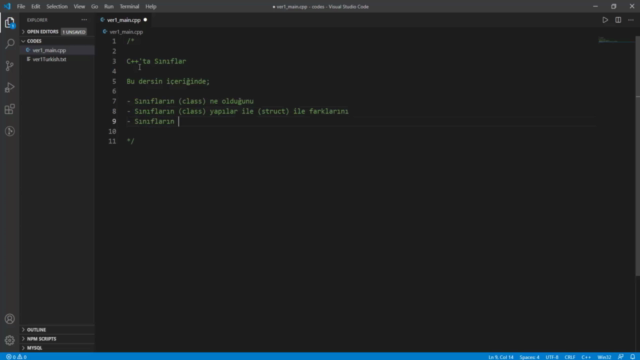640x360 pixels.
Task: Open the Search view icon
Action: click(x=9, y=44)
